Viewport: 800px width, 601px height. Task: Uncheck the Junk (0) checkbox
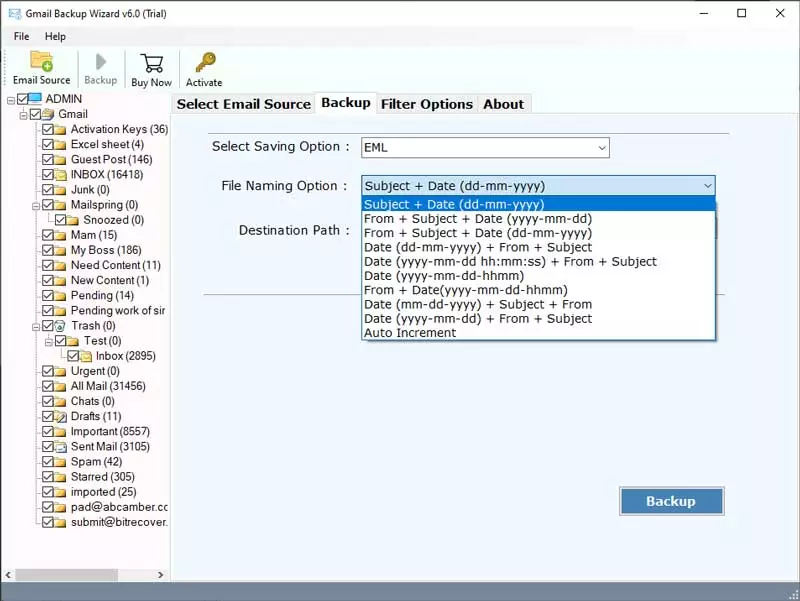click(x=48, y=190)
